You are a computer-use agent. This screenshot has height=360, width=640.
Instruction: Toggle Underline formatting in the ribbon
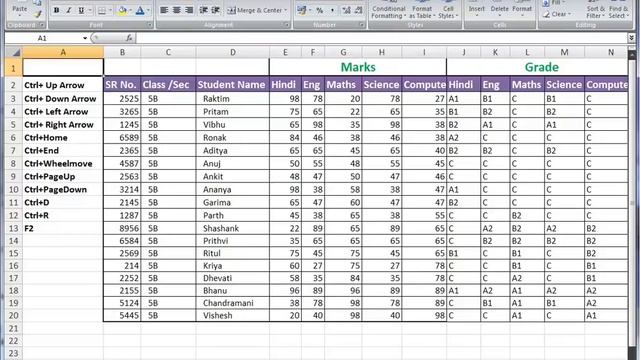pyautogui.click(x=81, y=10)
